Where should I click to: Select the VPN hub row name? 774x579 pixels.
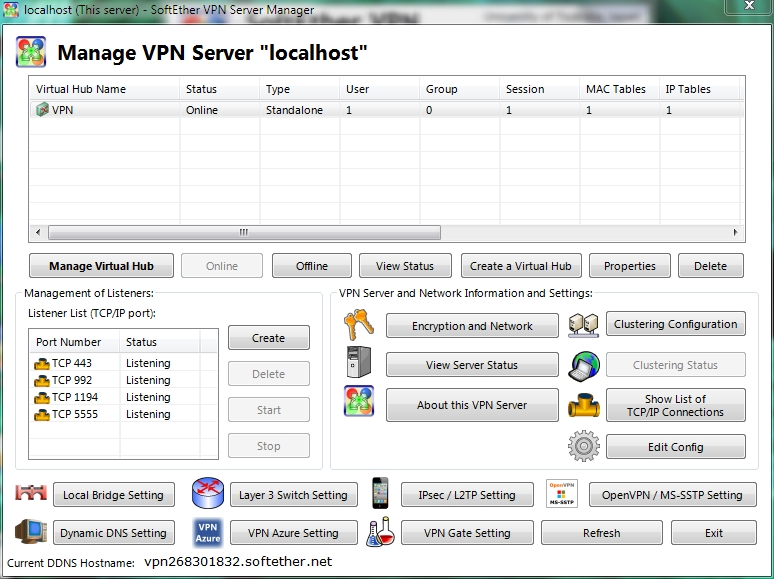tap(62, 110)
